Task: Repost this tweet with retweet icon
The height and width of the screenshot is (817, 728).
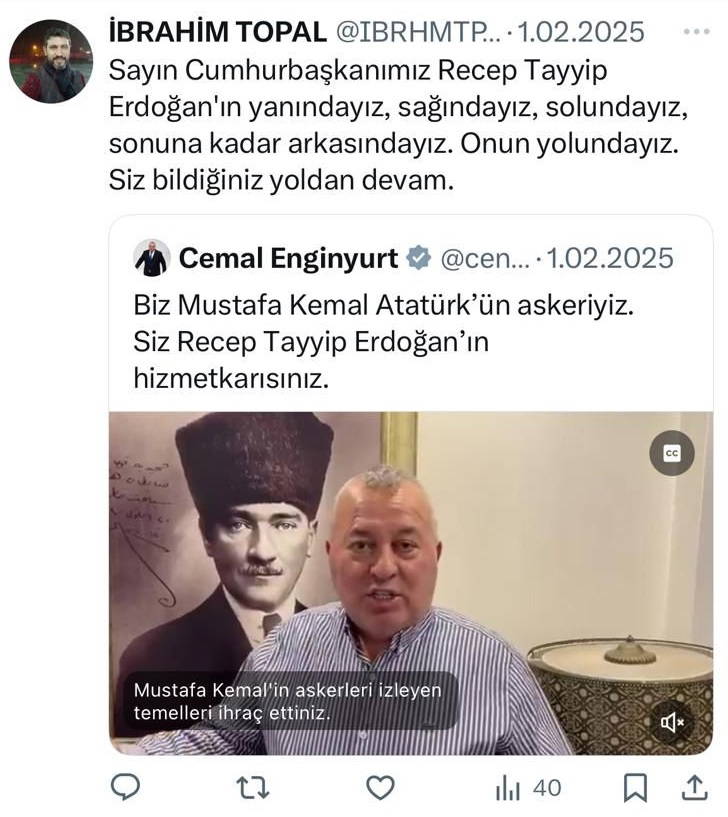Action: tap(253, 787)
